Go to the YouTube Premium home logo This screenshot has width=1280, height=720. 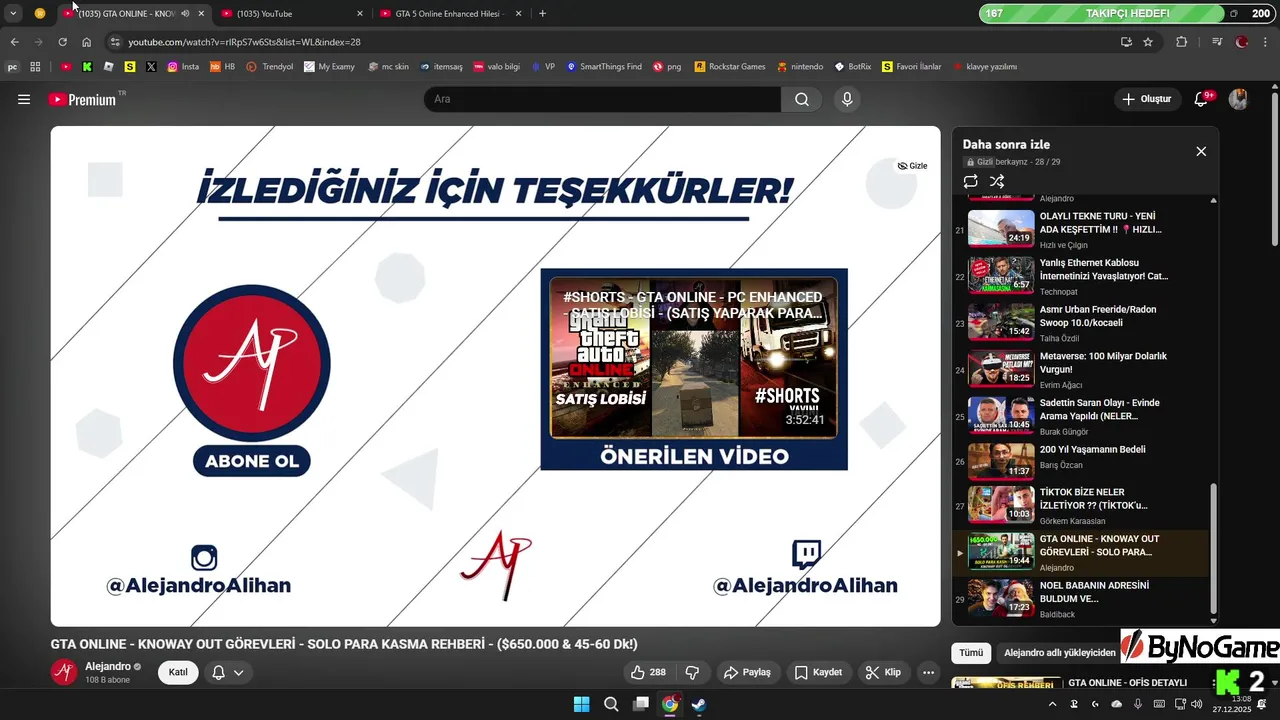point(82,99)
